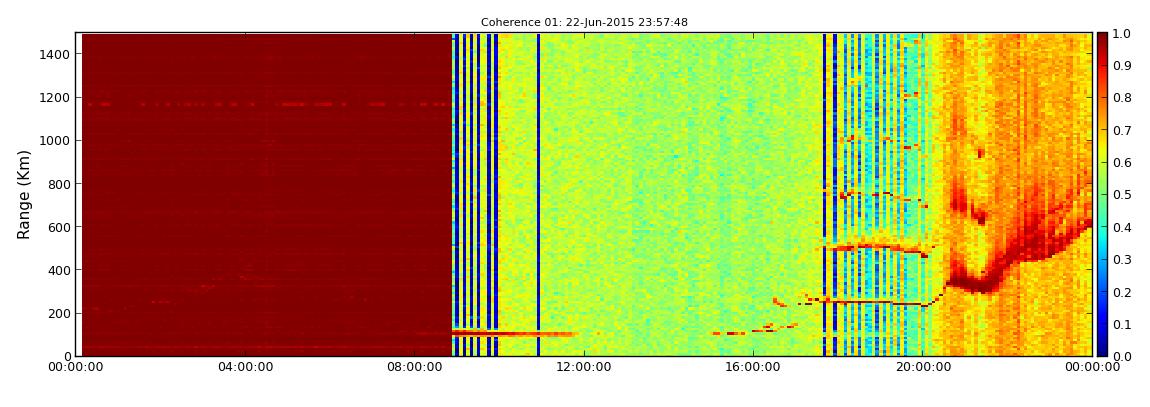Click the 800 range tick label

[58, 184]
